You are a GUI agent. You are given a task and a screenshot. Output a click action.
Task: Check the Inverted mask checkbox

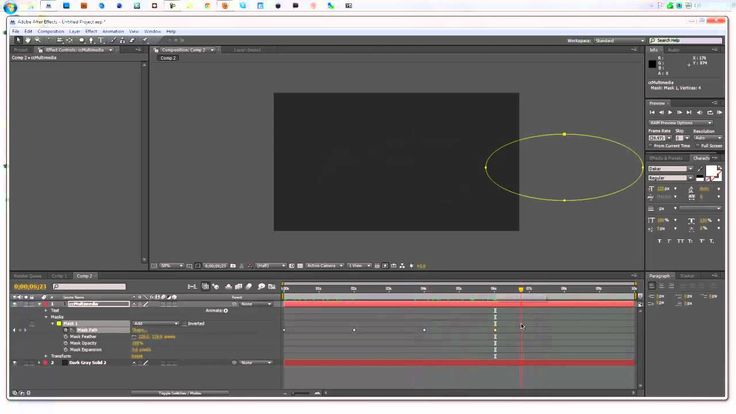pyautogui.click(x=184, y=323)
